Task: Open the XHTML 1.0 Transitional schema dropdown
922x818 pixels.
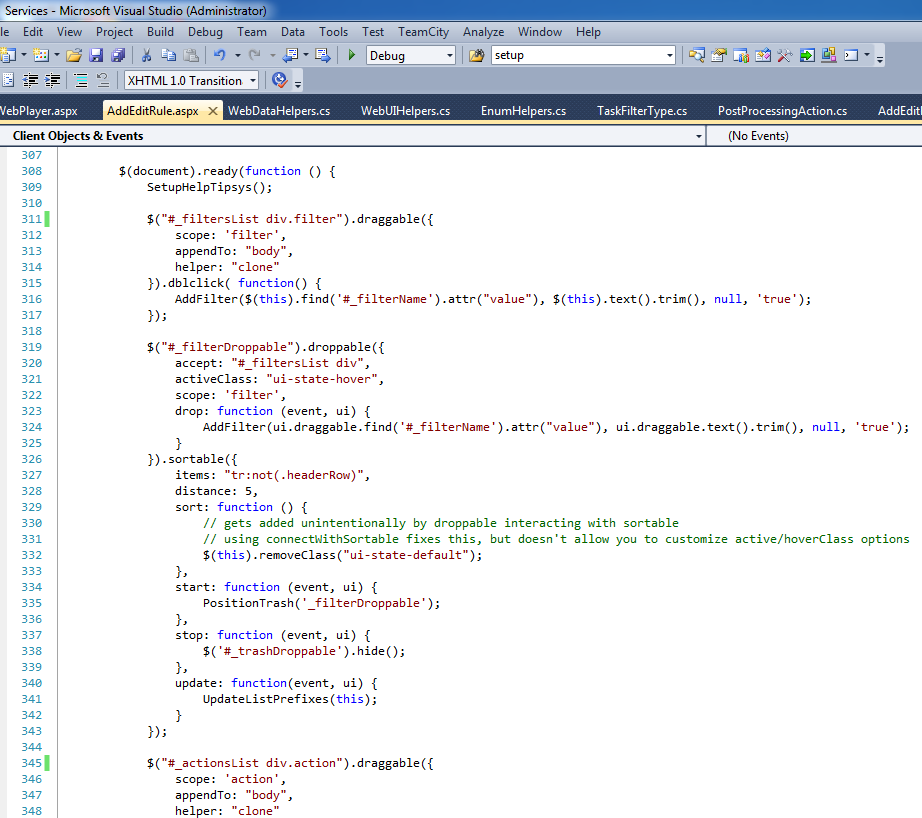Action: (x=252, y=81)
